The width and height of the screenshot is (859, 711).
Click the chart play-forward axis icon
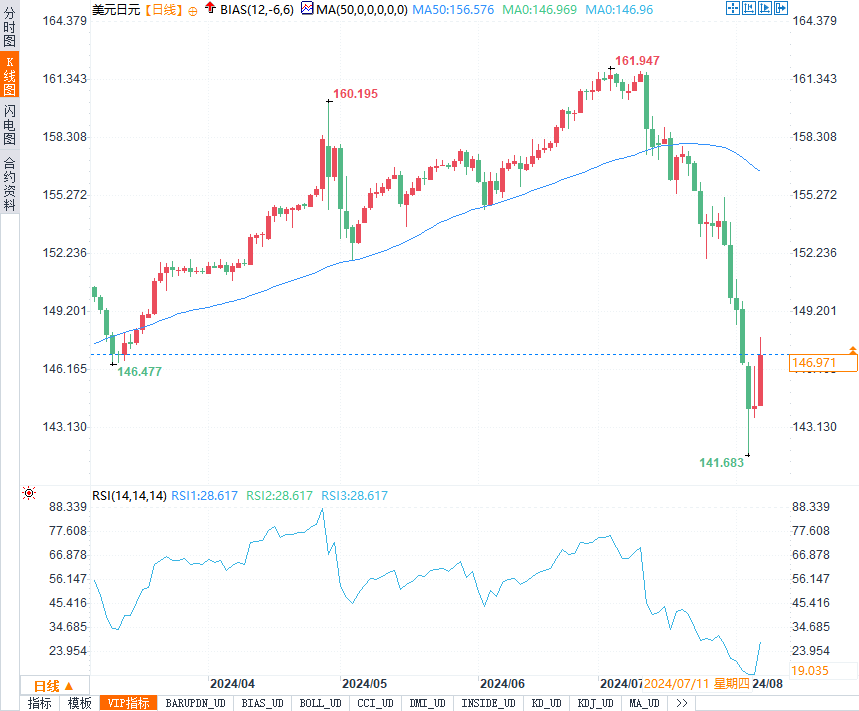[x=765, y=8]
